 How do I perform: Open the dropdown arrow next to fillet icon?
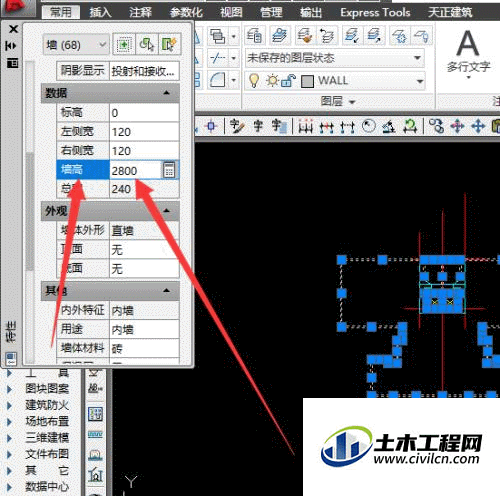pos(234,80)
